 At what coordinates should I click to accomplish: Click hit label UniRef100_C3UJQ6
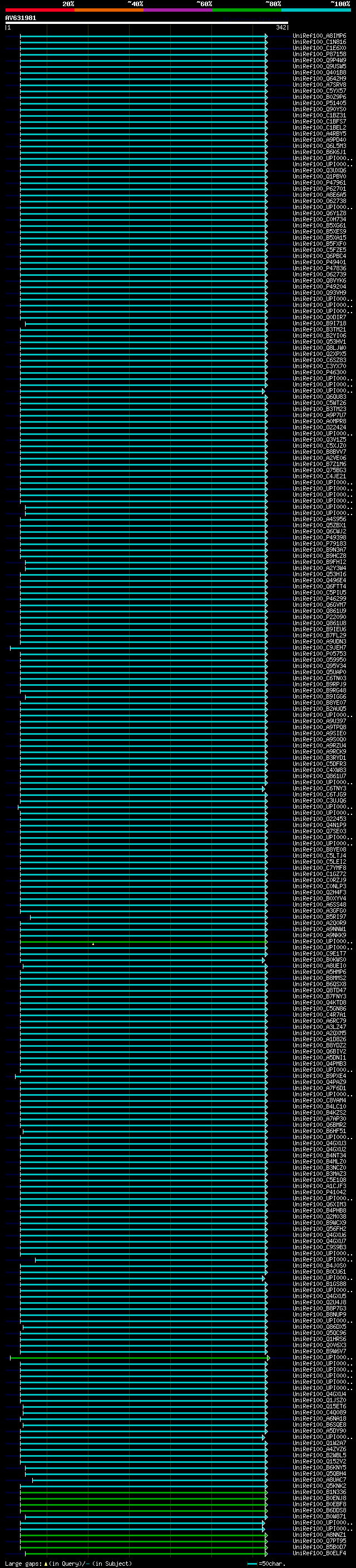[319, 800]
